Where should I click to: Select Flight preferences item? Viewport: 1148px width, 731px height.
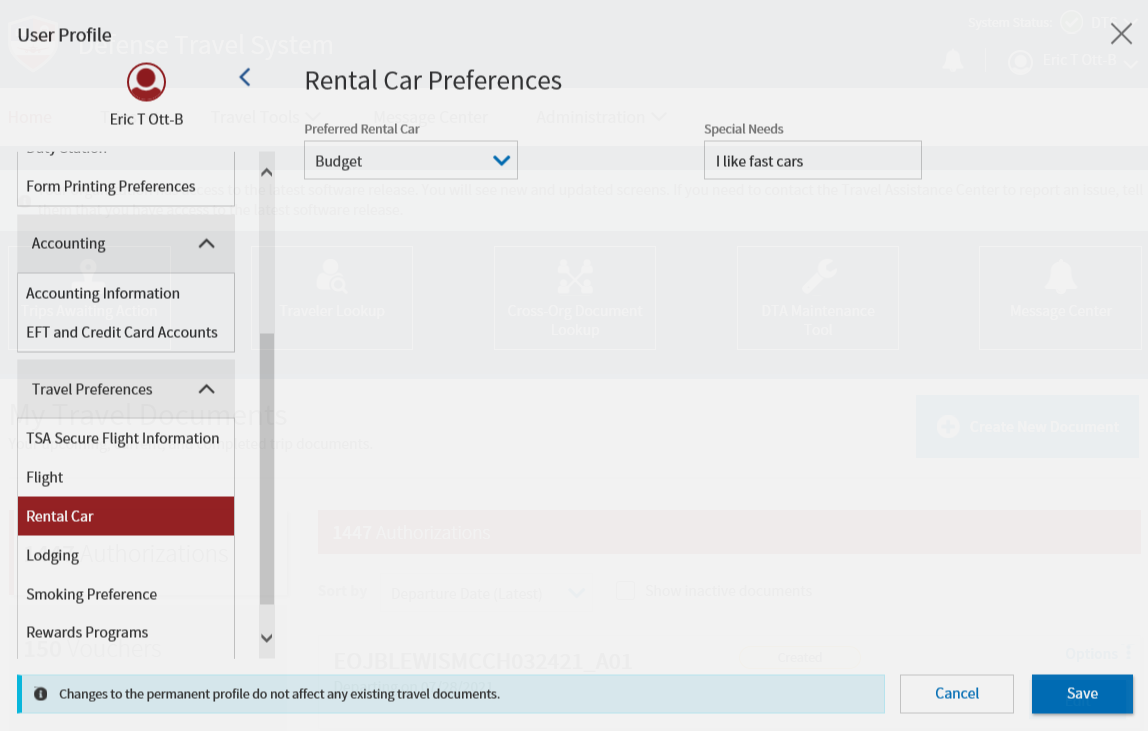(x=45, y=478)
